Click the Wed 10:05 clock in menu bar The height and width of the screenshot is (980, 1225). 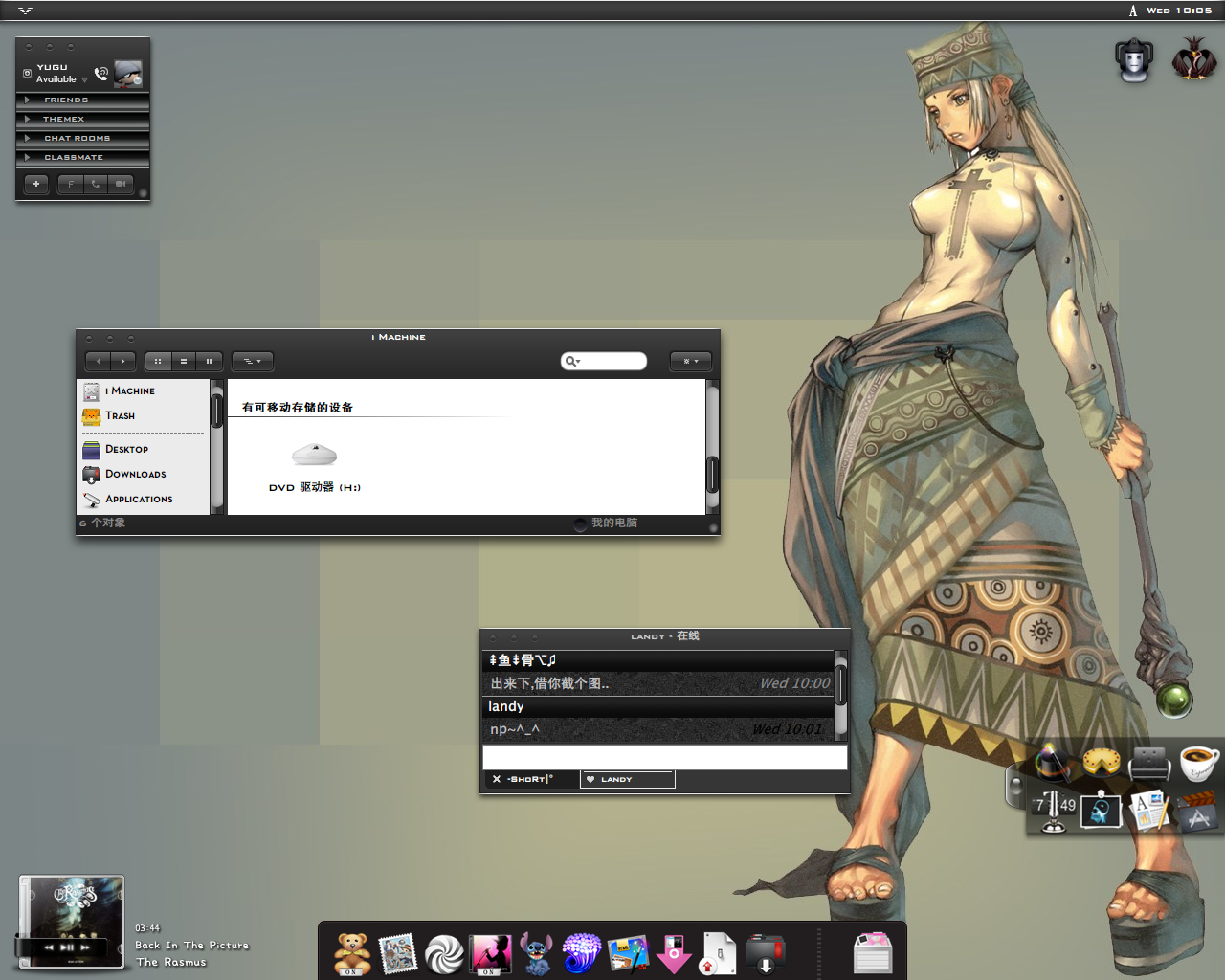click(1179, 11)
